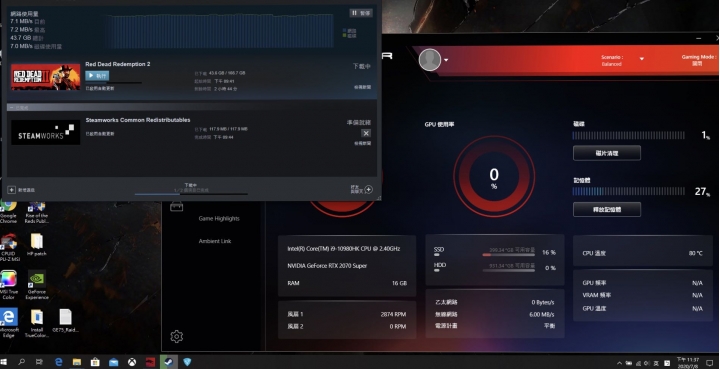
Task: Open Game Highlights in Dragon Center sidebar
Action: (x=219, y=218)
